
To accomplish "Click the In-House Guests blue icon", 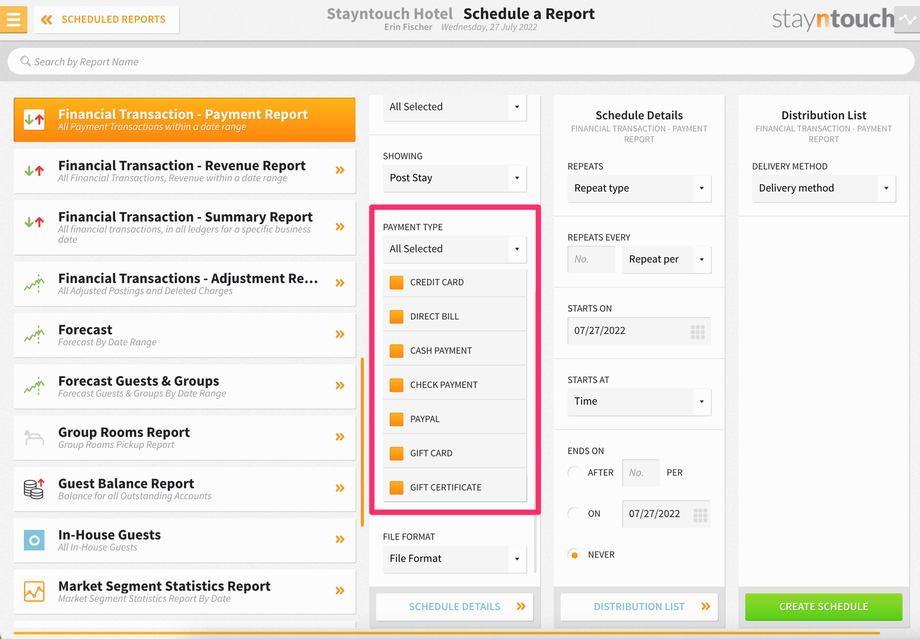I will click(34, 540).
